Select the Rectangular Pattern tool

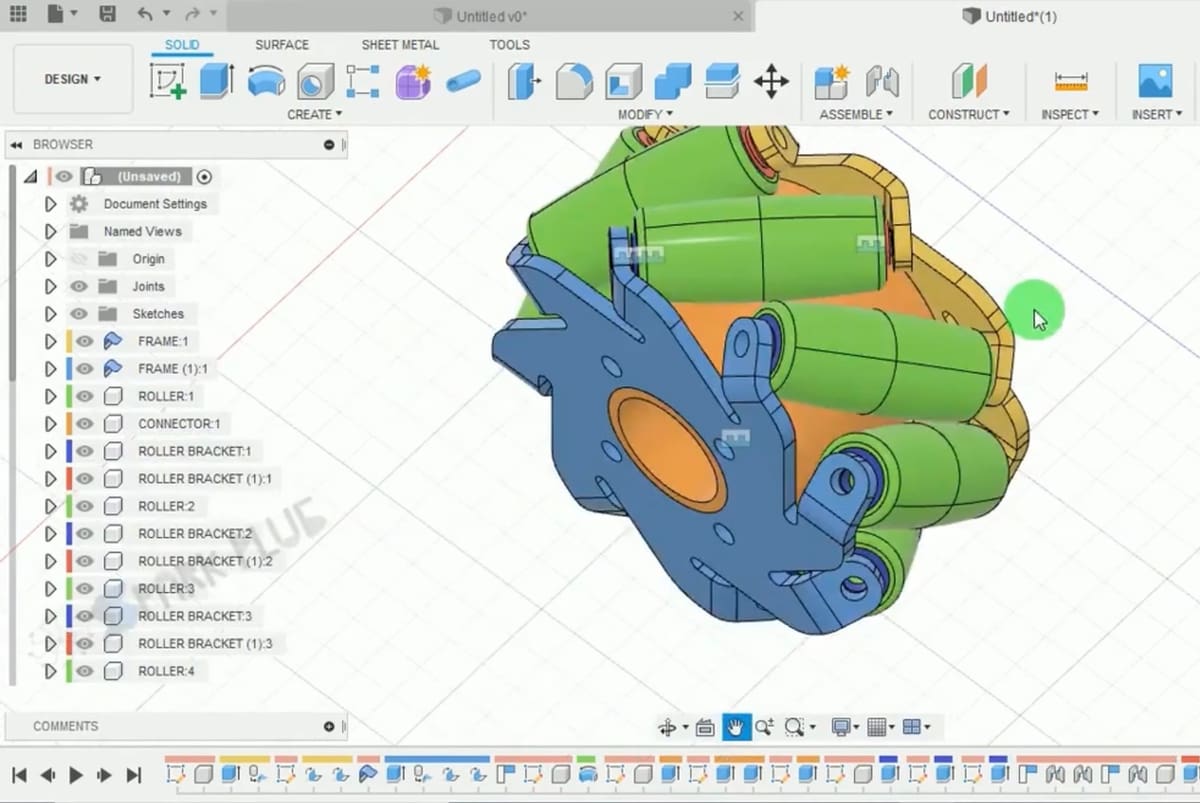(364, 81)
